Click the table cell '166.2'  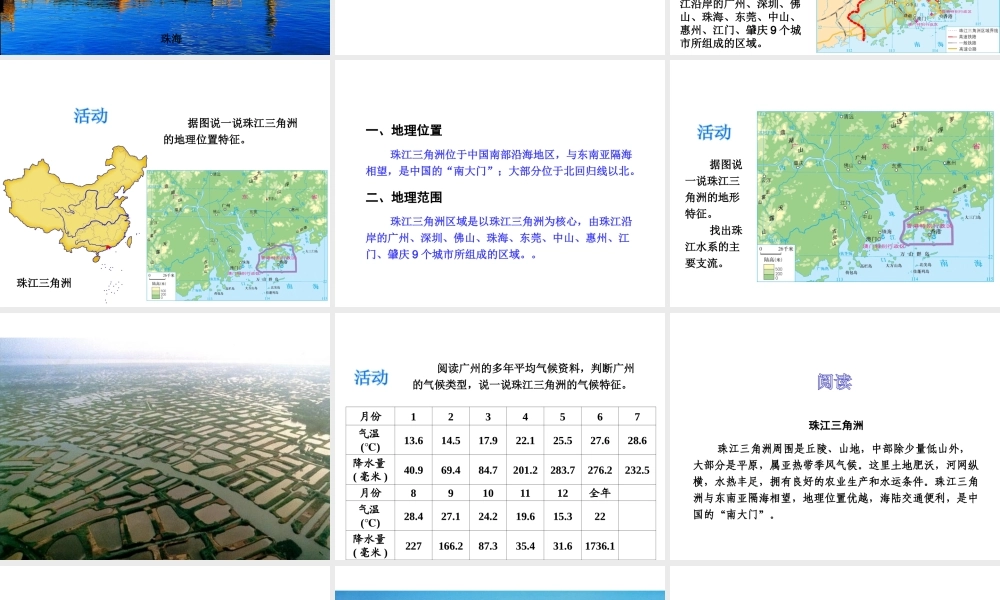[450, 546]
